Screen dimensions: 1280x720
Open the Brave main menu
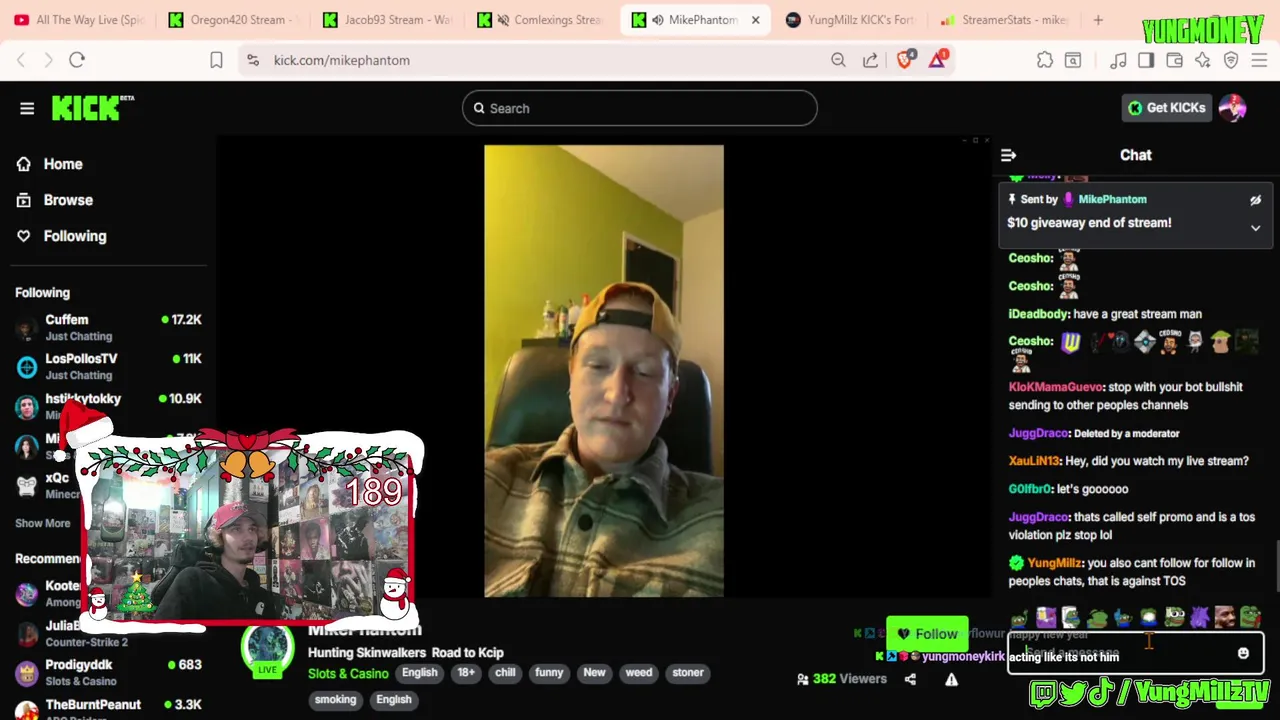pyautogui.click(x=1259, y=60)
